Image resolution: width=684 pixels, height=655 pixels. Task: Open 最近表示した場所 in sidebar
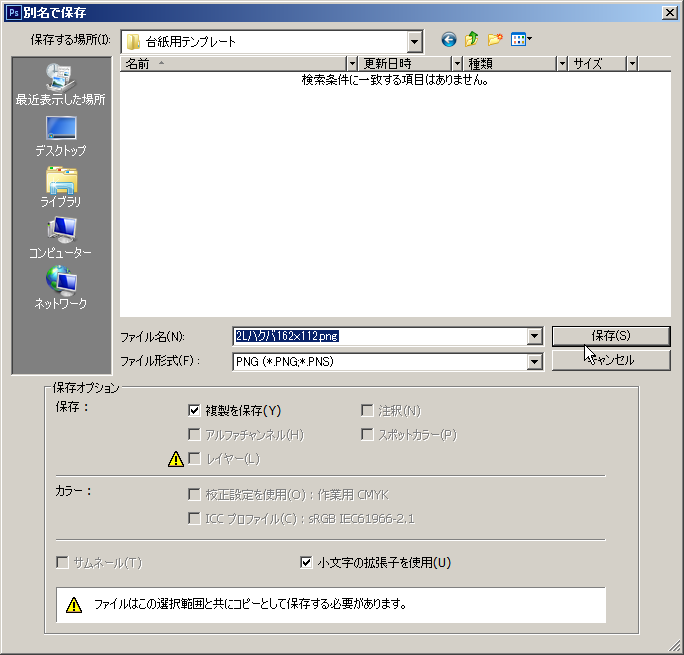(60, 84)
